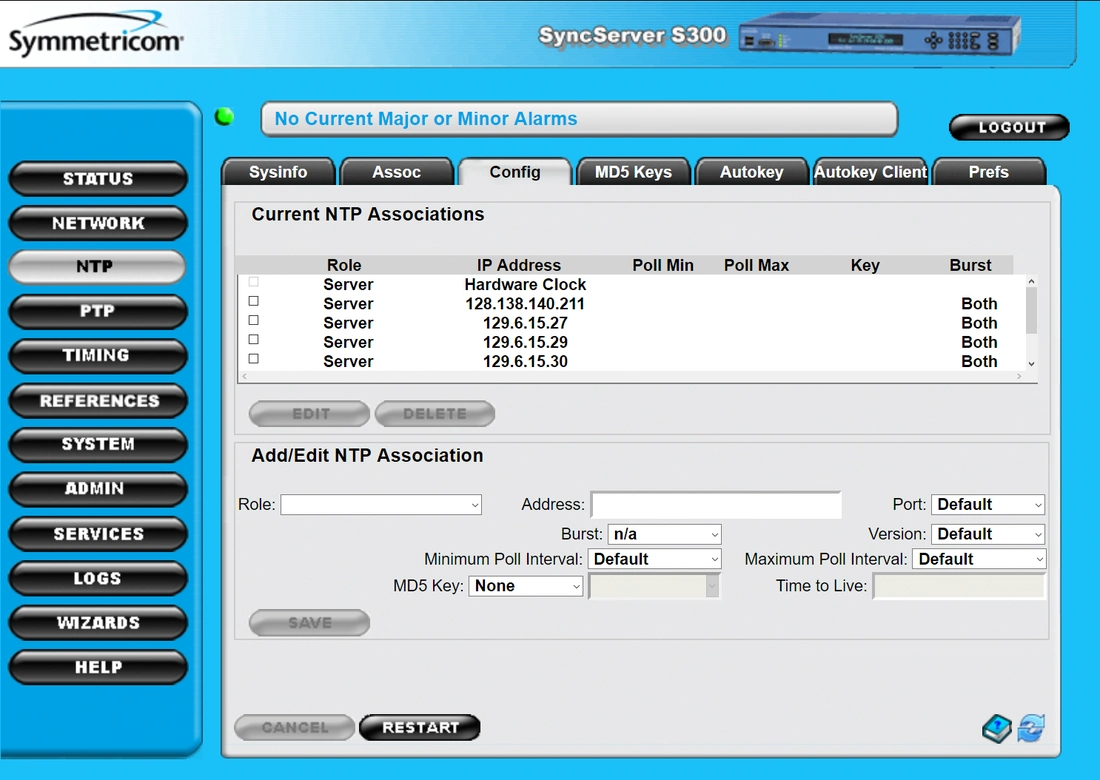The height and width of the screenshot is (780, 1100).
Task: Click the blue refresh arrows icon
Action: [x=1031, y=728]
